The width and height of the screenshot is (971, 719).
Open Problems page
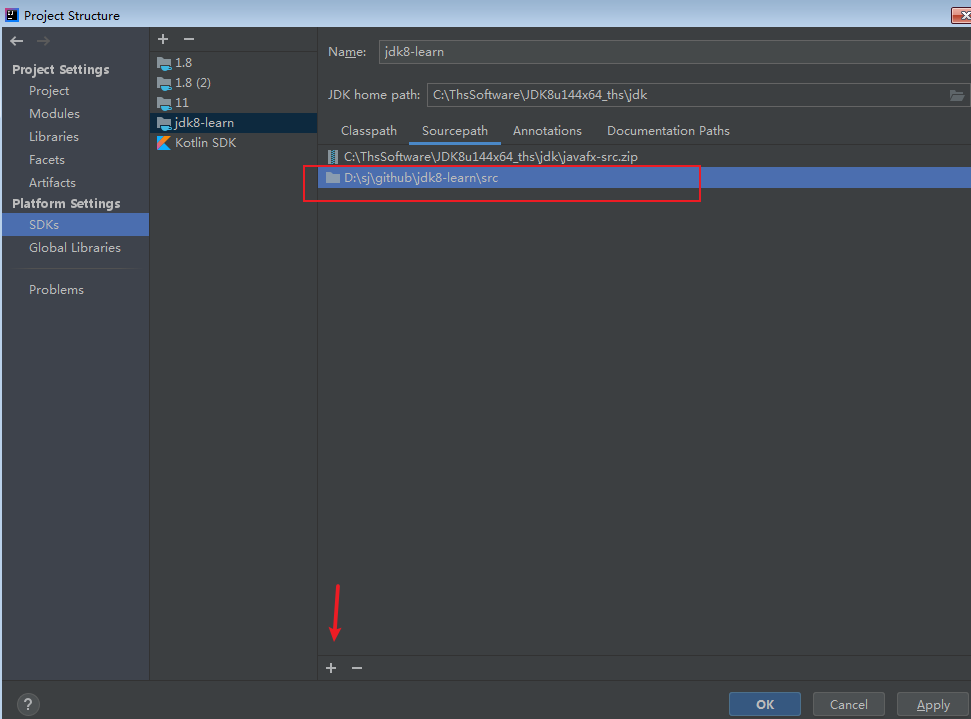56,289
